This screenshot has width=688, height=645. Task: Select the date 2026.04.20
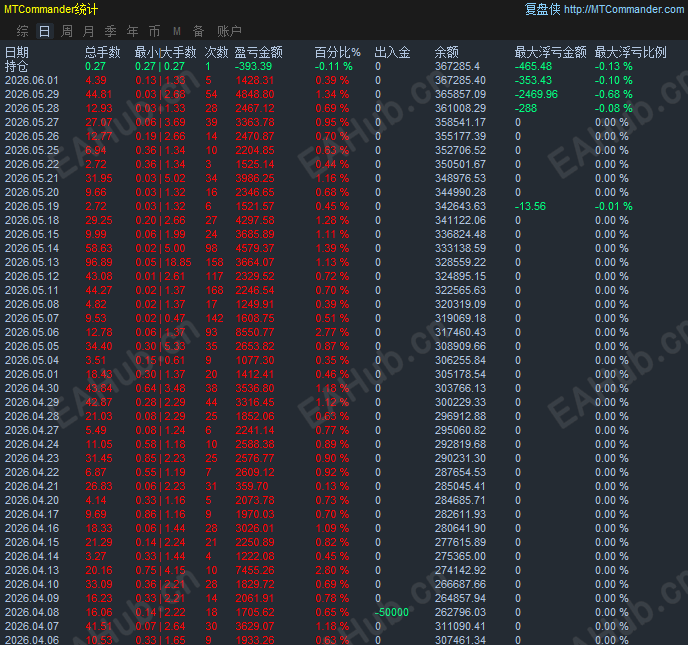pos(32,501)
